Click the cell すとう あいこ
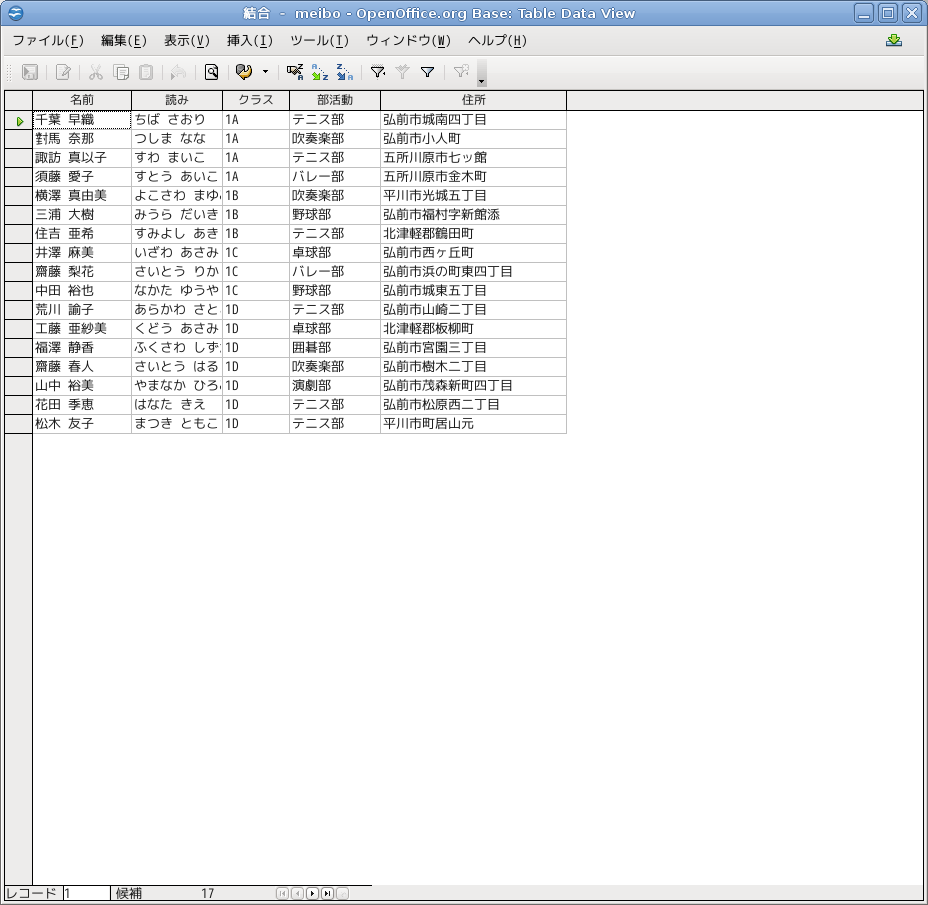This screenshot has width=928, height=905. (x=177, y=177)
